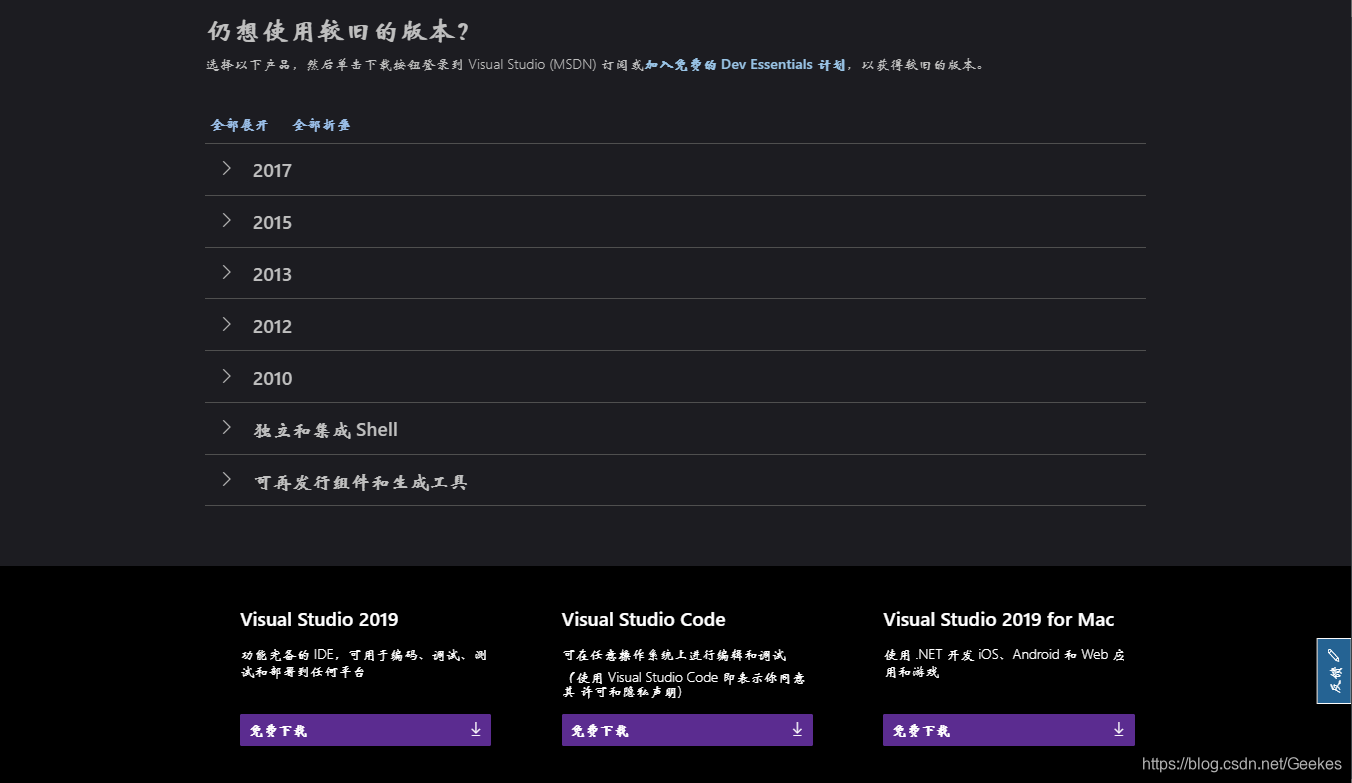Click the Visual Studio 2019 for Mac heading
This screenshot has width=1352, height=783.
click(999, 620)
